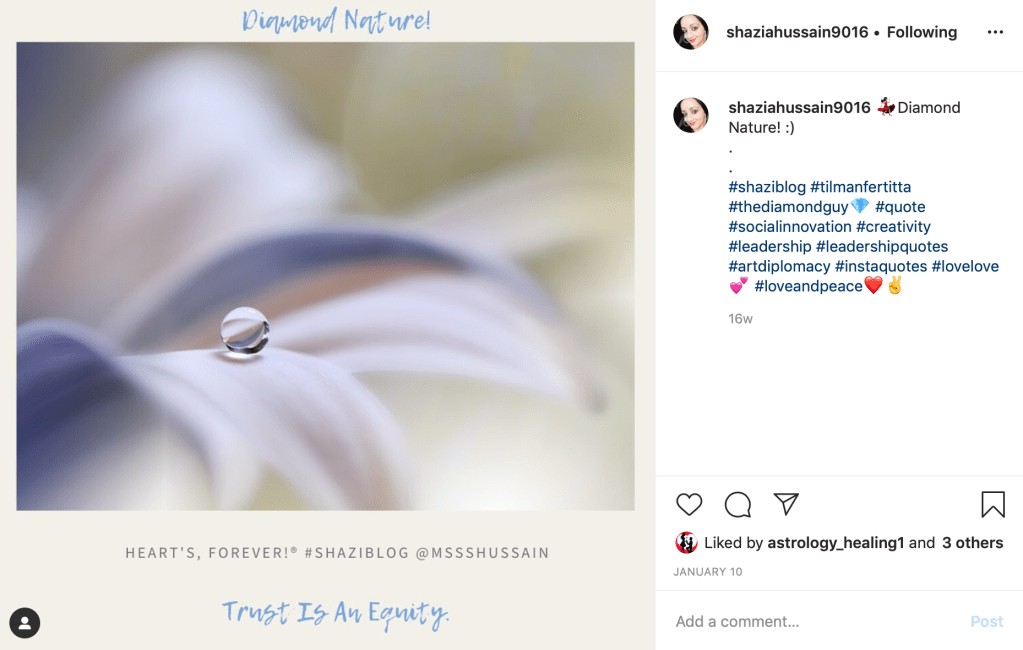The width and height of the screenshot is (1023, 650).
Task: Open the three-dot more options menu
Action: point(995,32)
